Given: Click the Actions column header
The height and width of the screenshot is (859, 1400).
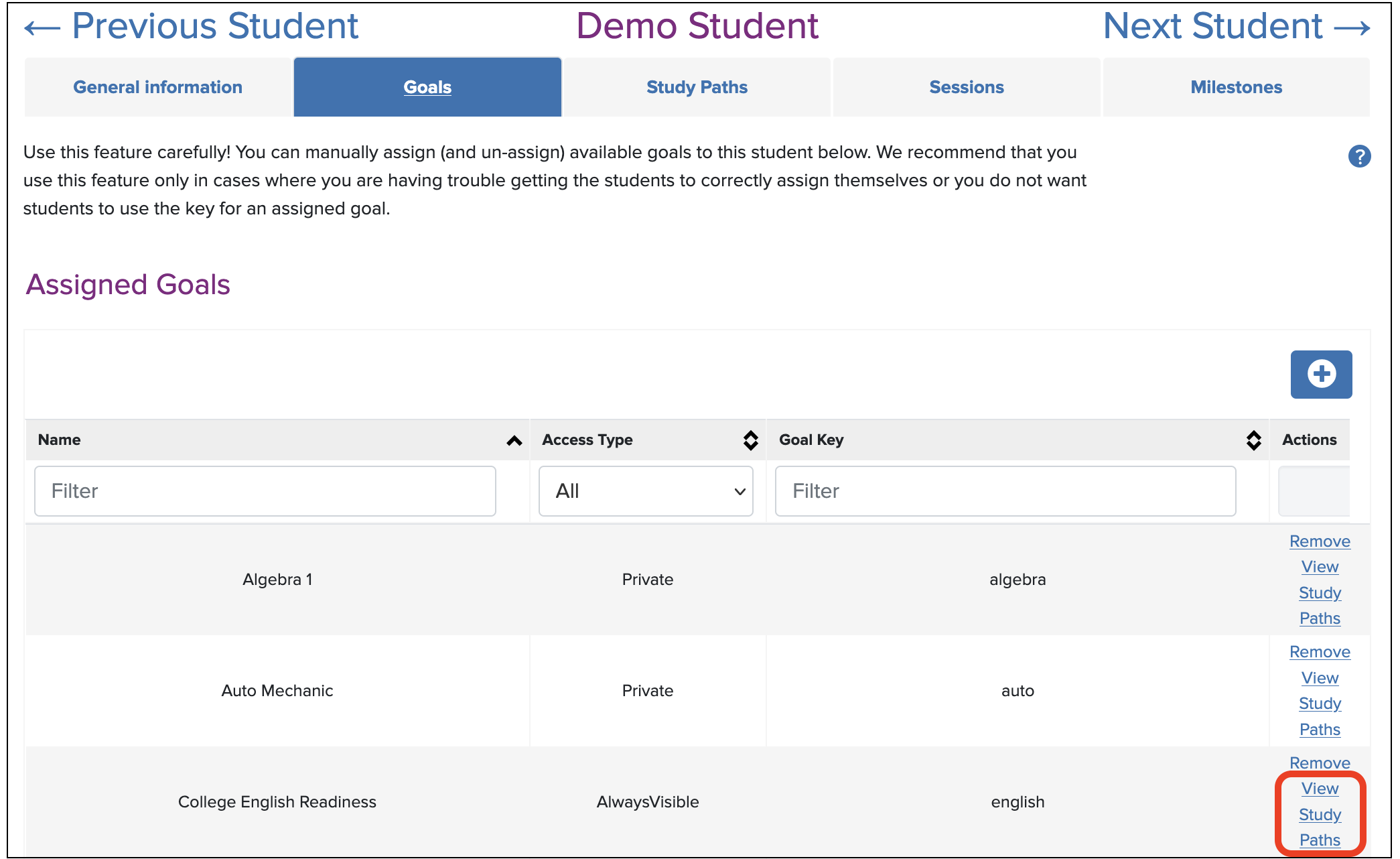Looking at the screenshot, I should tap(1309, 440).
